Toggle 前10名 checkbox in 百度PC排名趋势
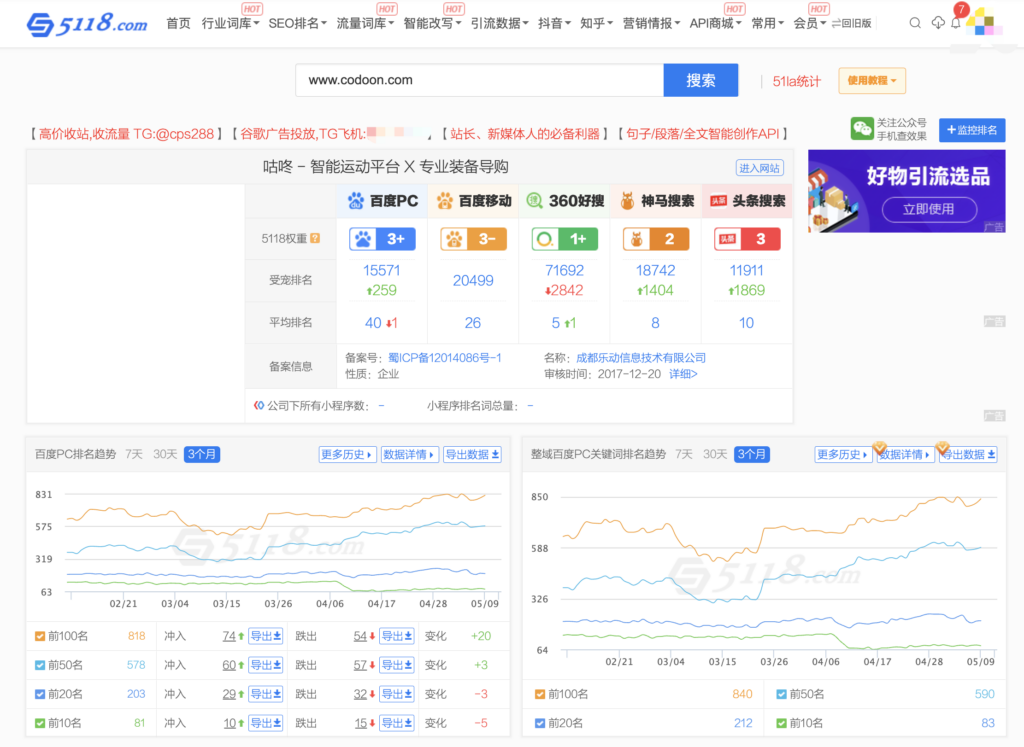The height and width of the screenshot is (747, 1024). tap(40, 723)
